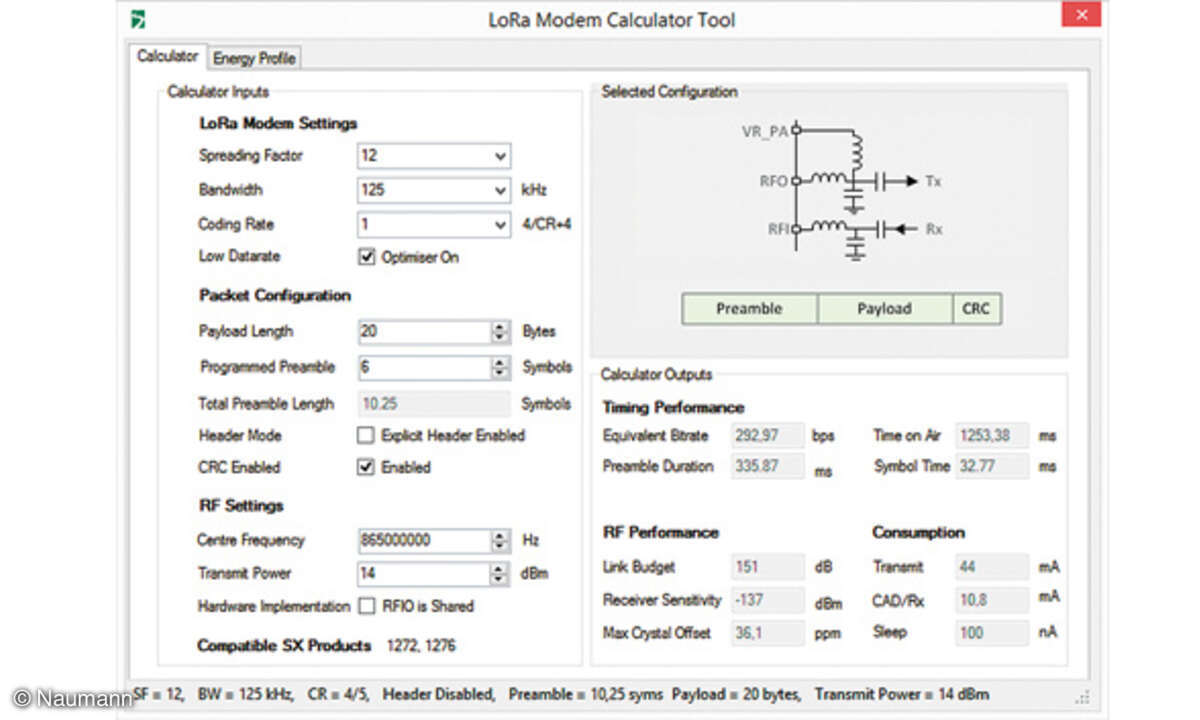Adjust the Programmed Preamble spinner arrows
1200x720 pixels.
click(x=500, y=367)
